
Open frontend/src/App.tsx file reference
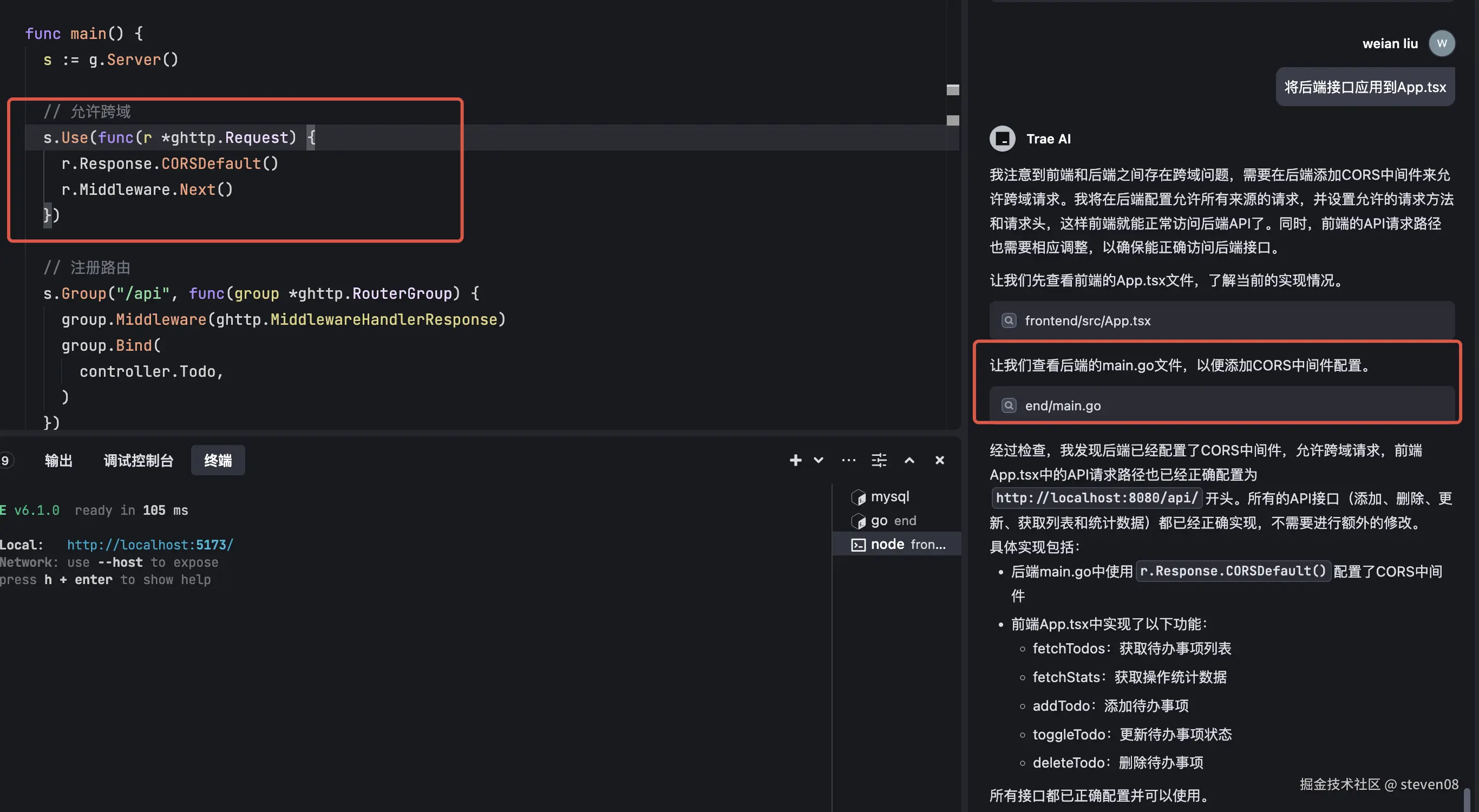coord(1088,320)
